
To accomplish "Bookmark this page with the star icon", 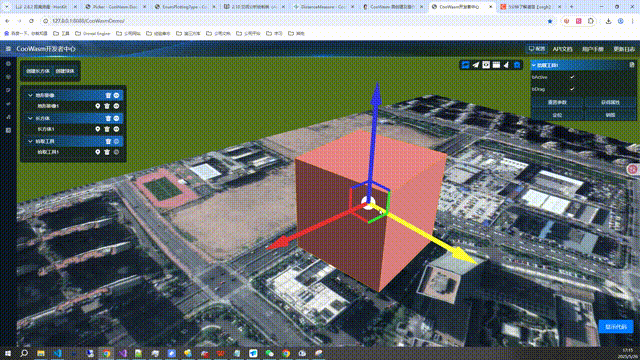I will point(550,21).
